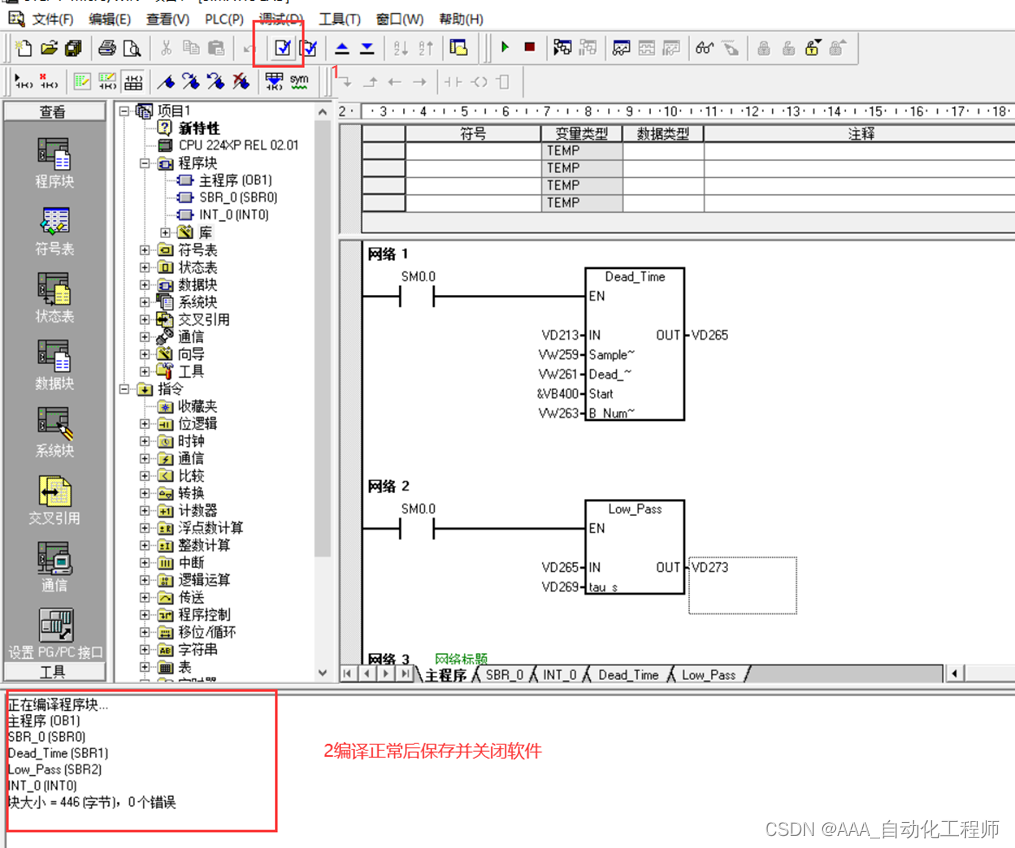Stop the PLC with the red stop icon
Image resolution: width=1015 pixels, height=848 pixels.
[x=530, y=46]
